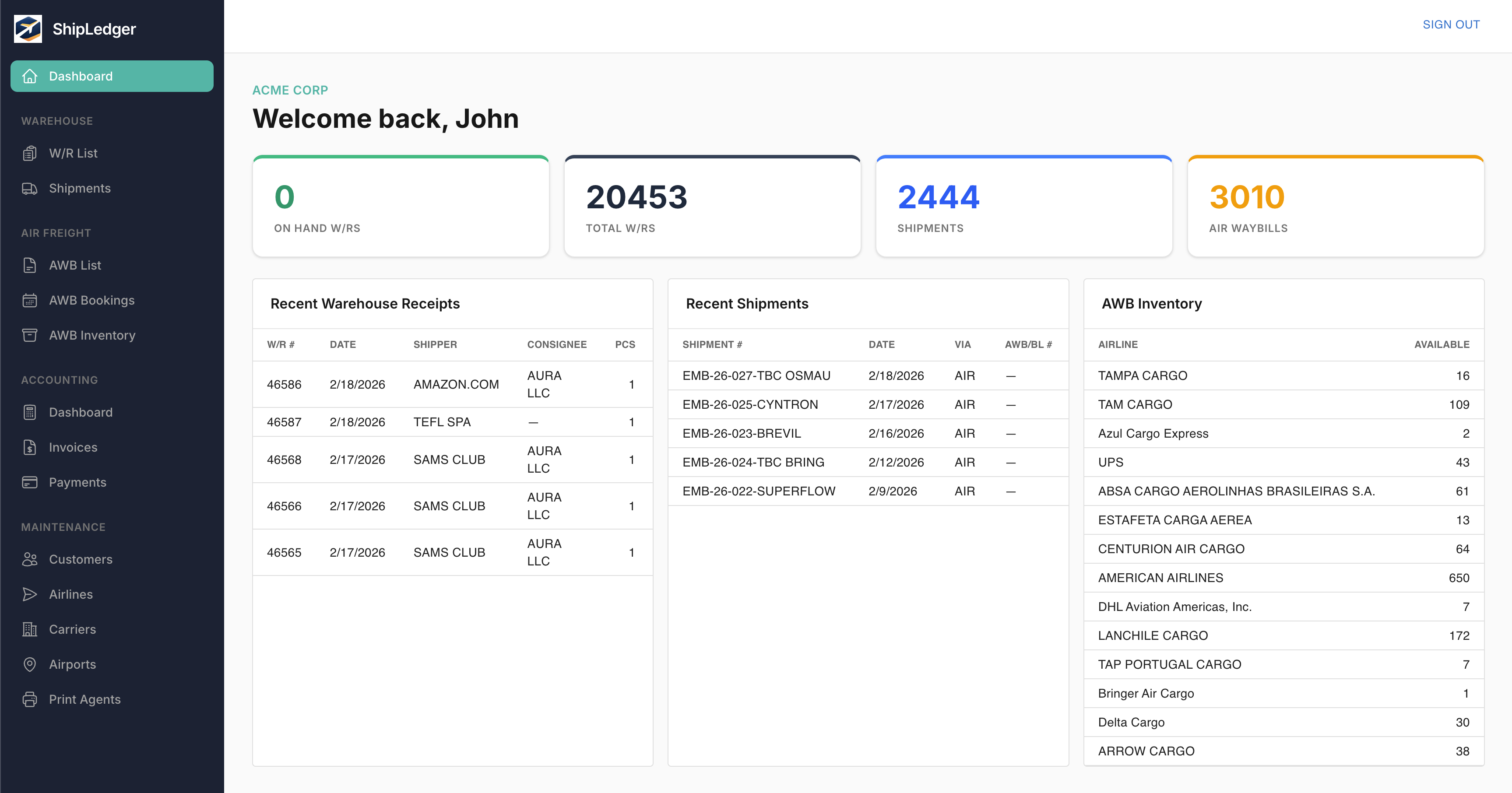The width and height of the screenshot is (1512, 793).
Task: Open AWB Bookings calendar icon
Action: point(30,300)
